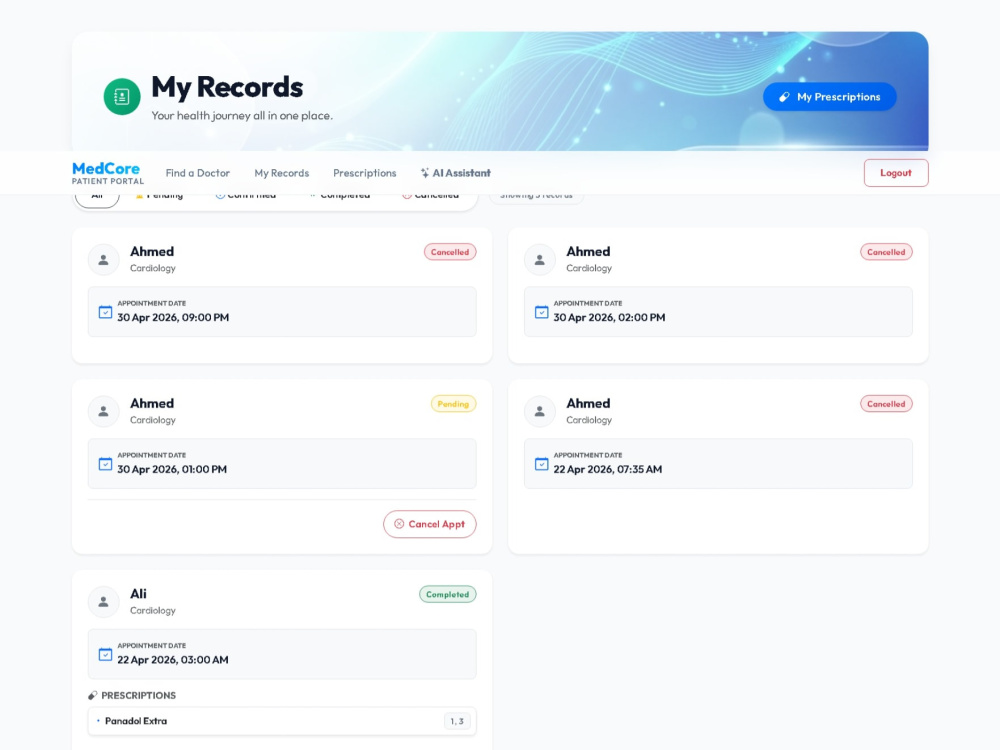This screenshot has height=750, width=1000.
Task: Go to Find a Doctor
Action: 198,173
